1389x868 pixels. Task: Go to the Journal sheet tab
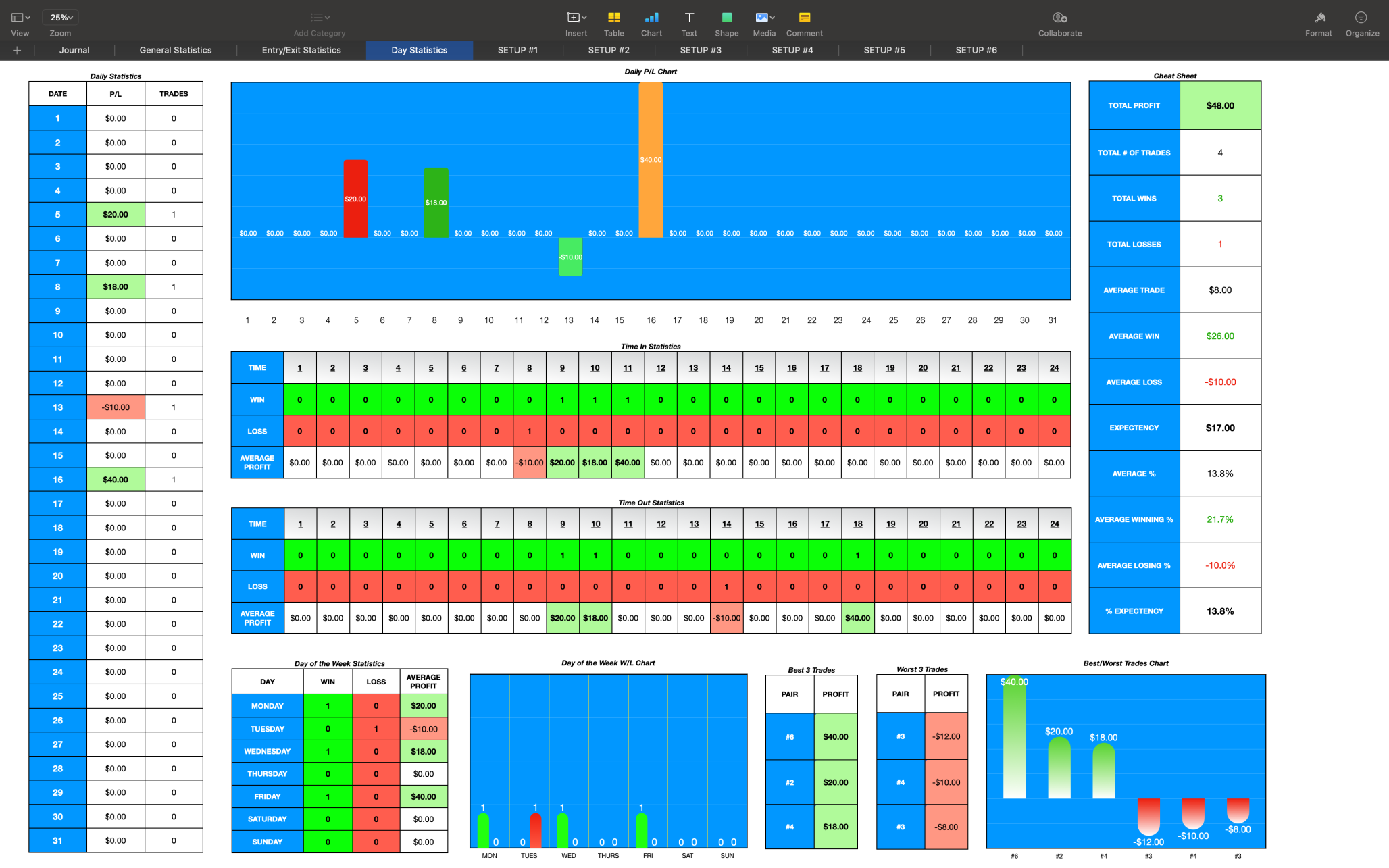pyautogui.click(x=74, y=50)
